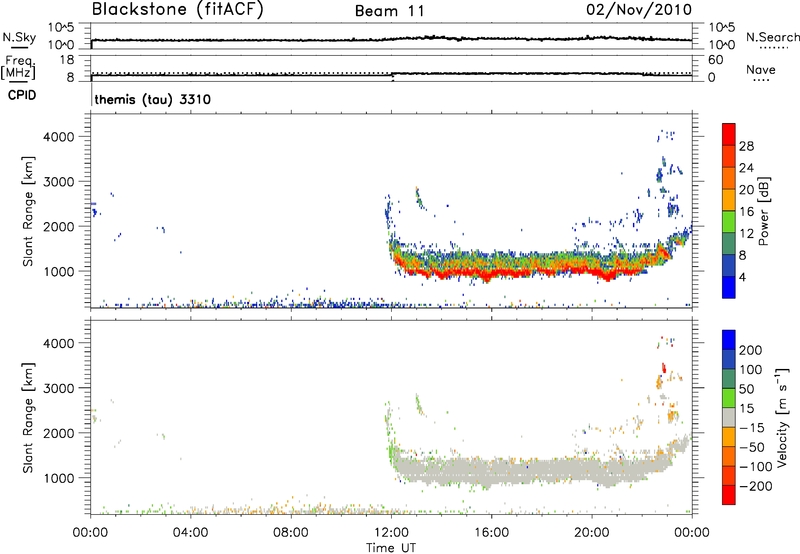Click the "Blackstone (fitACF)" plot title

[x=178, y=10]
